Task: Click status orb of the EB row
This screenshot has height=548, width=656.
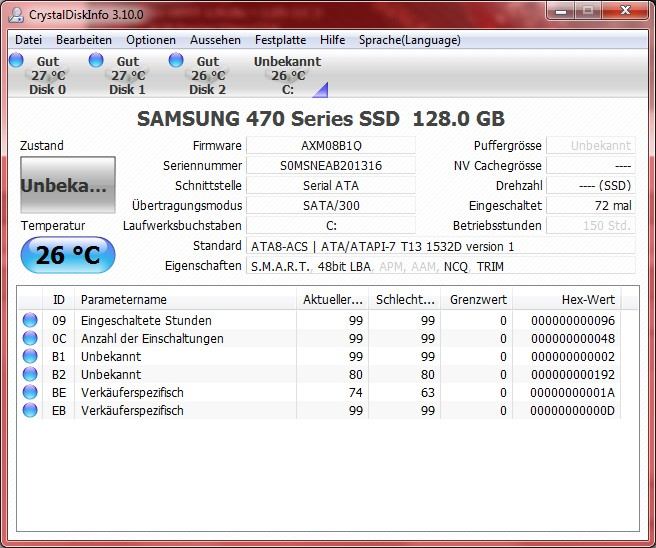Action: [x=30, y=410]
